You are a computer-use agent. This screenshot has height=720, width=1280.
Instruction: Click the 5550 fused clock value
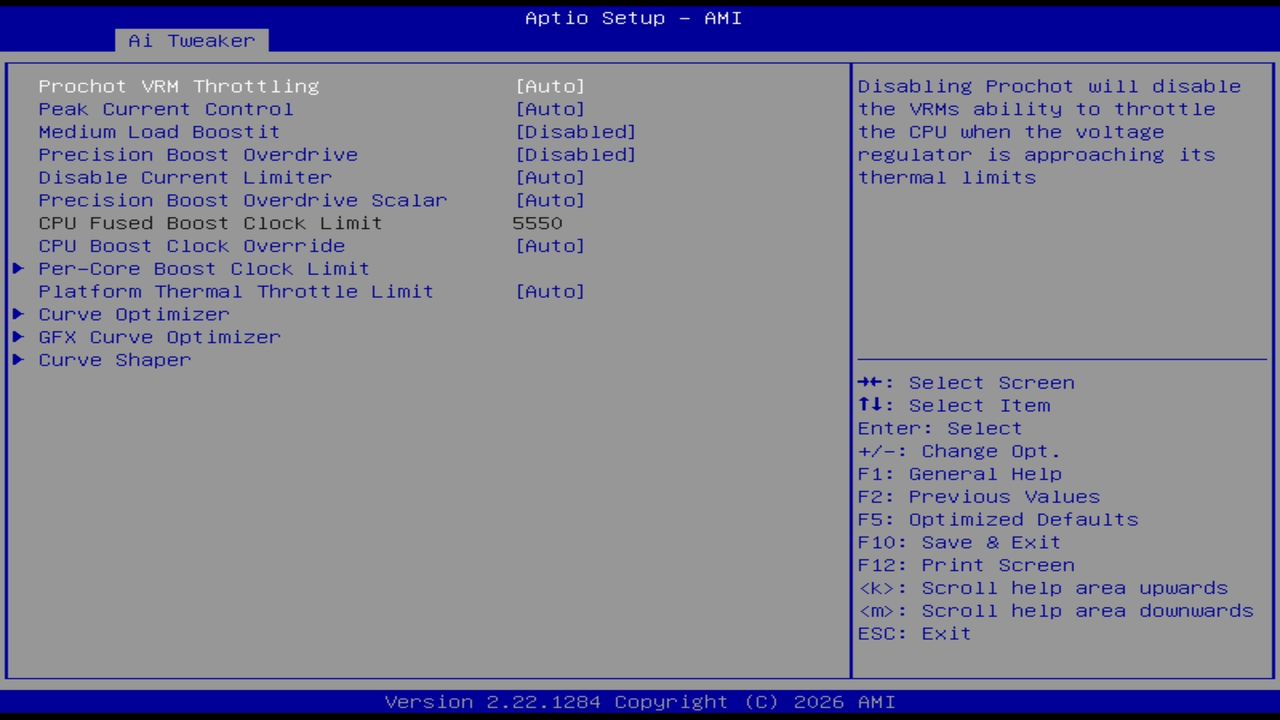pos(538,223)
